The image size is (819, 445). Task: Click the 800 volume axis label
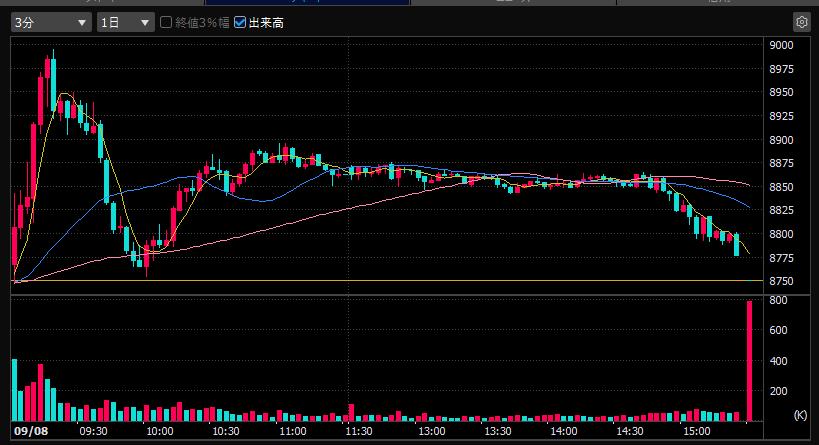click(778, 300)
